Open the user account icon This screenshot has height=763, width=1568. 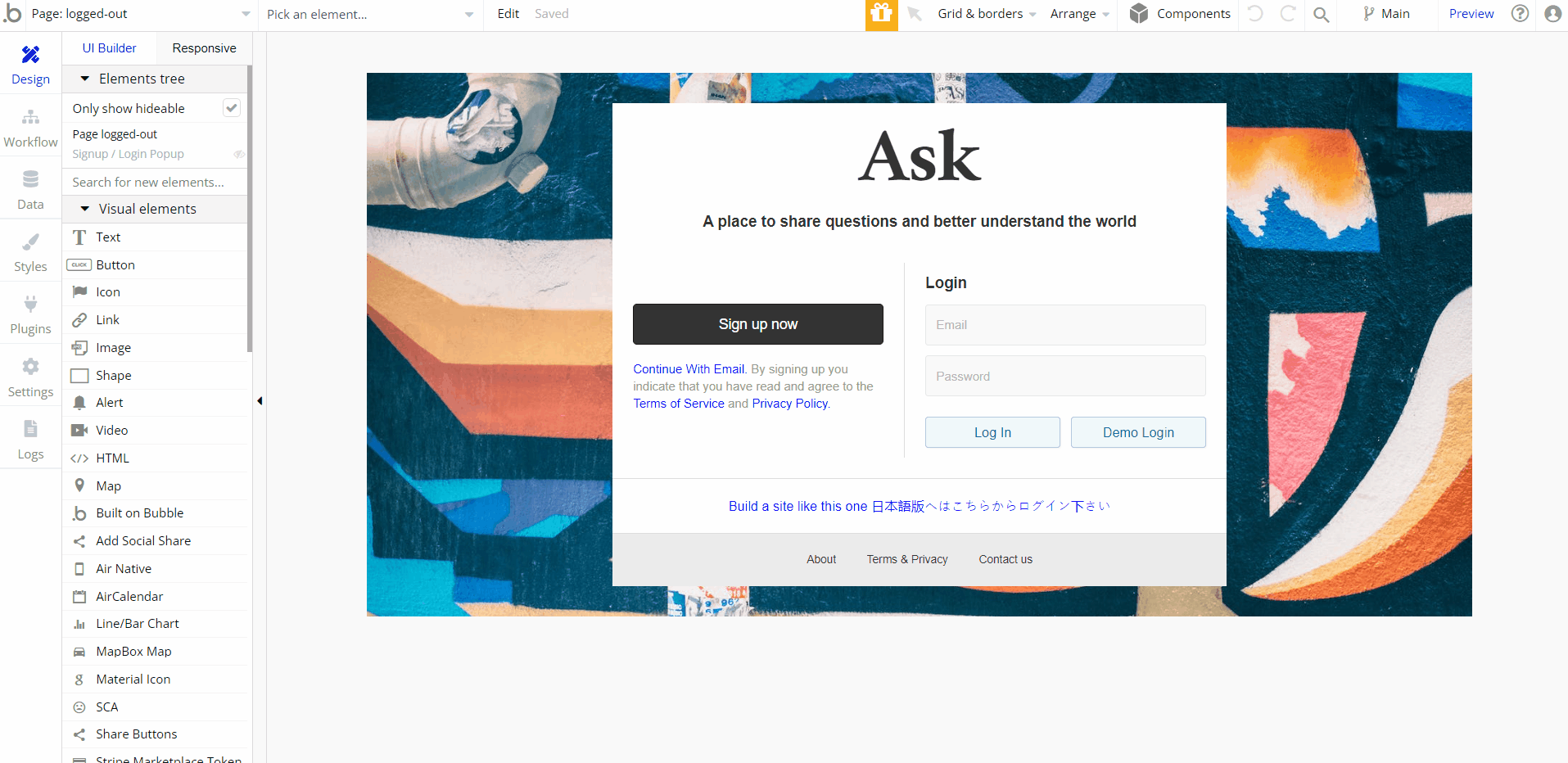click(x=1552, y=14)
